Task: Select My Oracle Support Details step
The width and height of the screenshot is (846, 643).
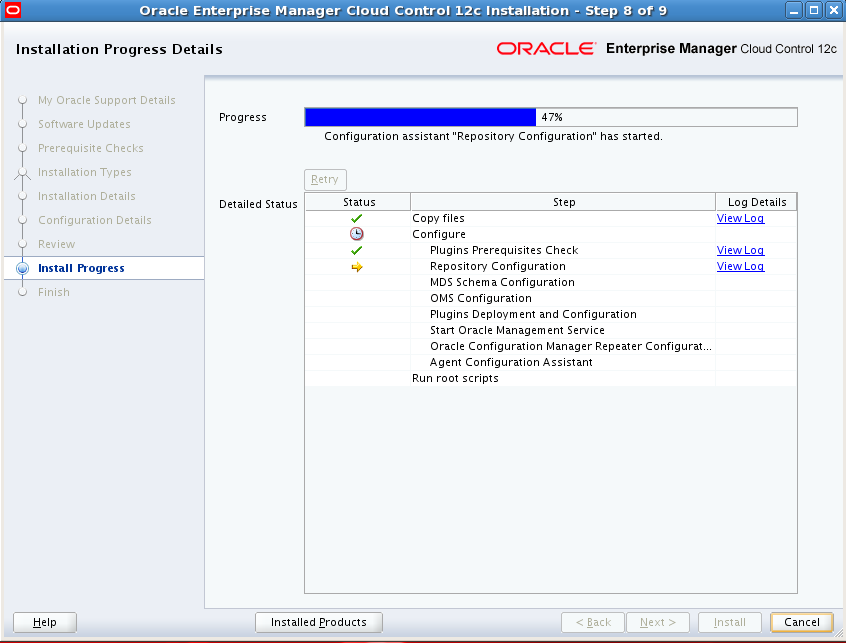Action: (107, 100)
